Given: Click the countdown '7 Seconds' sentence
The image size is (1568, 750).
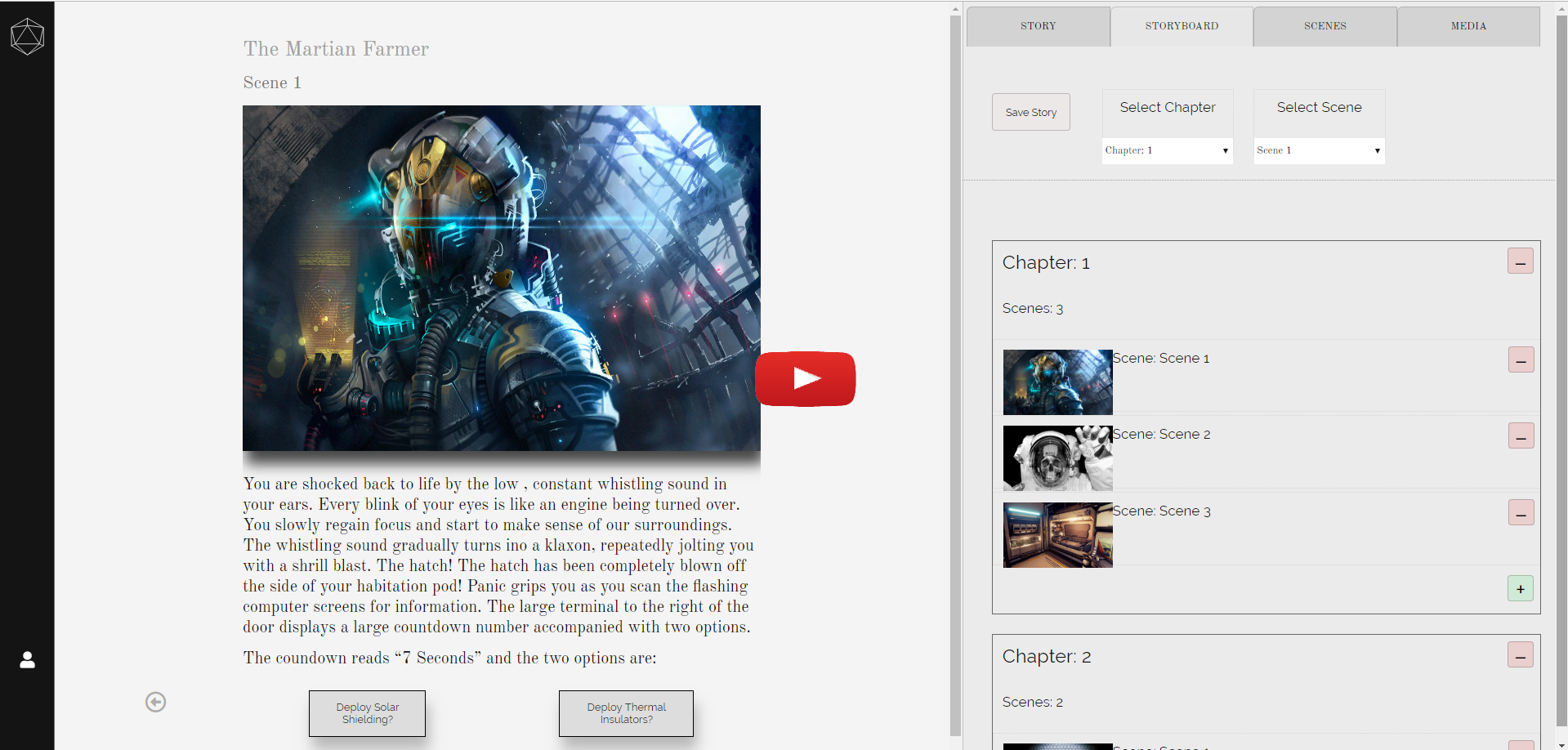Looking at the screenshot, I should coord(449,658).
